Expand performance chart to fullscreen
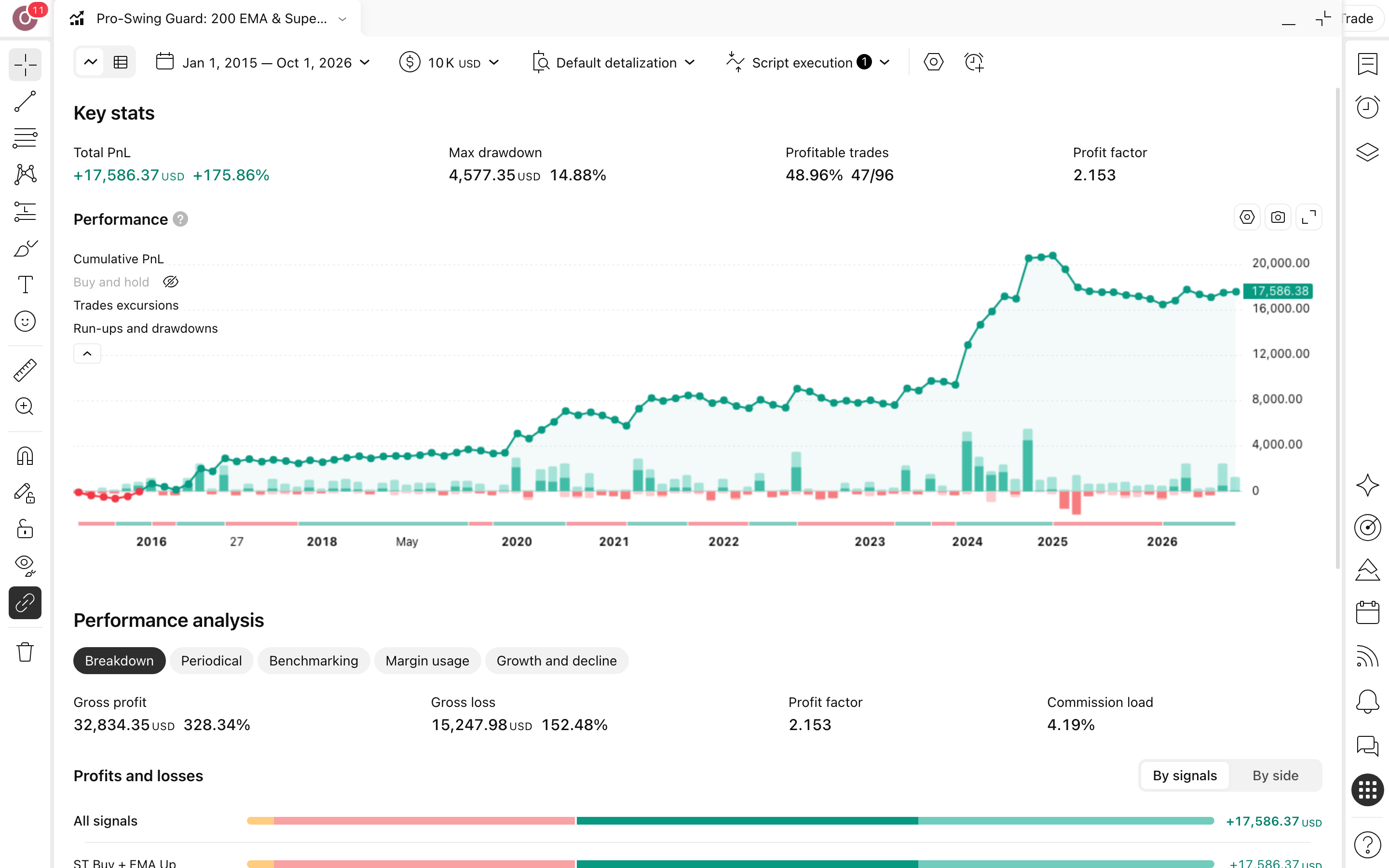This screenshot has width=1389, height=868. (1309, 217)
